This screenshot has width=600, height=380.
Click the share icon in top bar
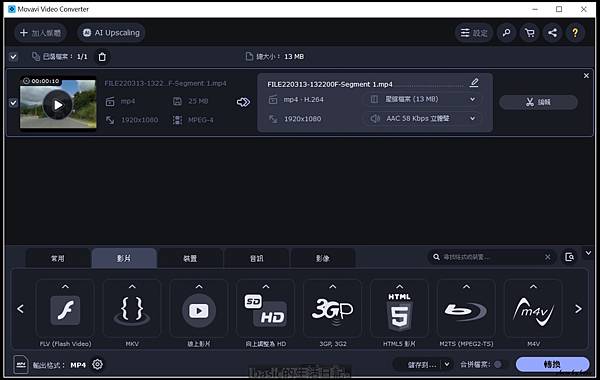tap(552, 33)
